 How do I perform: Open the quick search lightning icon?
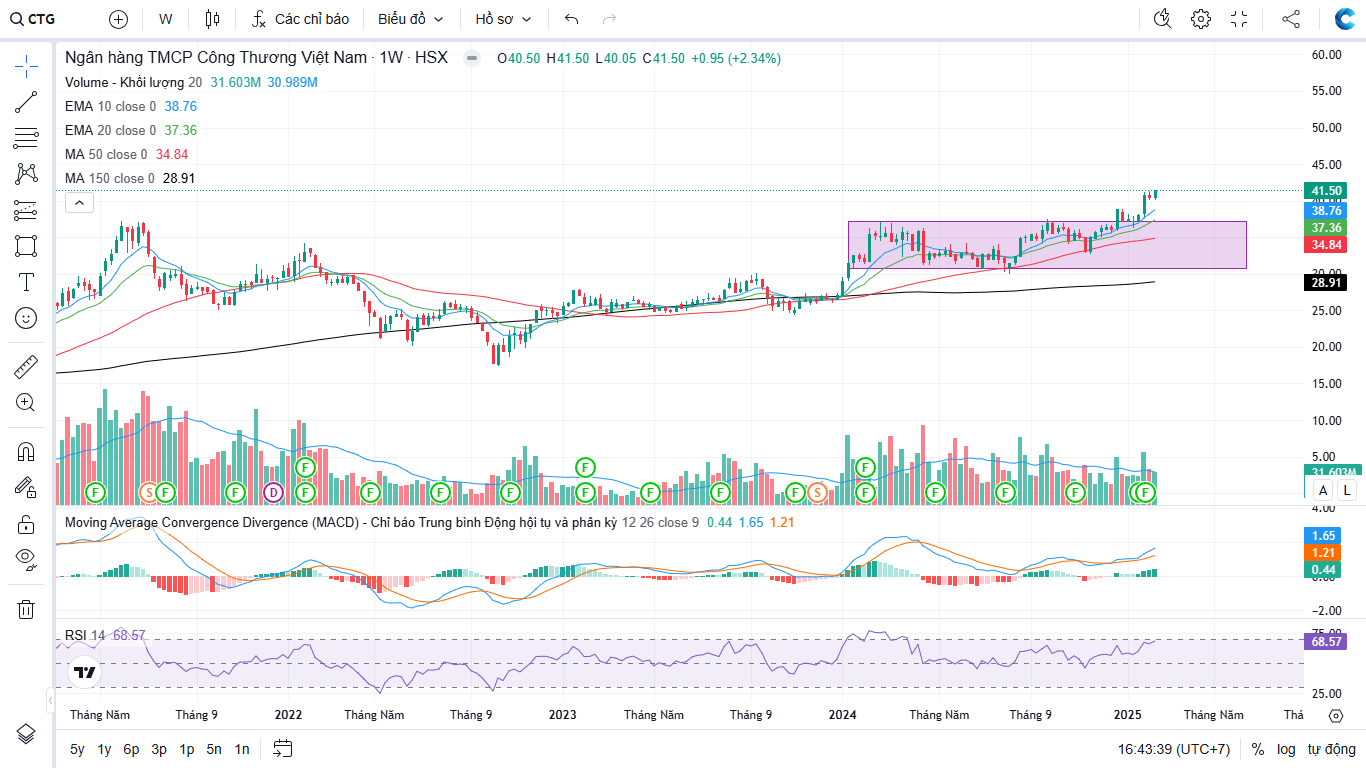pyautogui.click(x=1162, y=19)
